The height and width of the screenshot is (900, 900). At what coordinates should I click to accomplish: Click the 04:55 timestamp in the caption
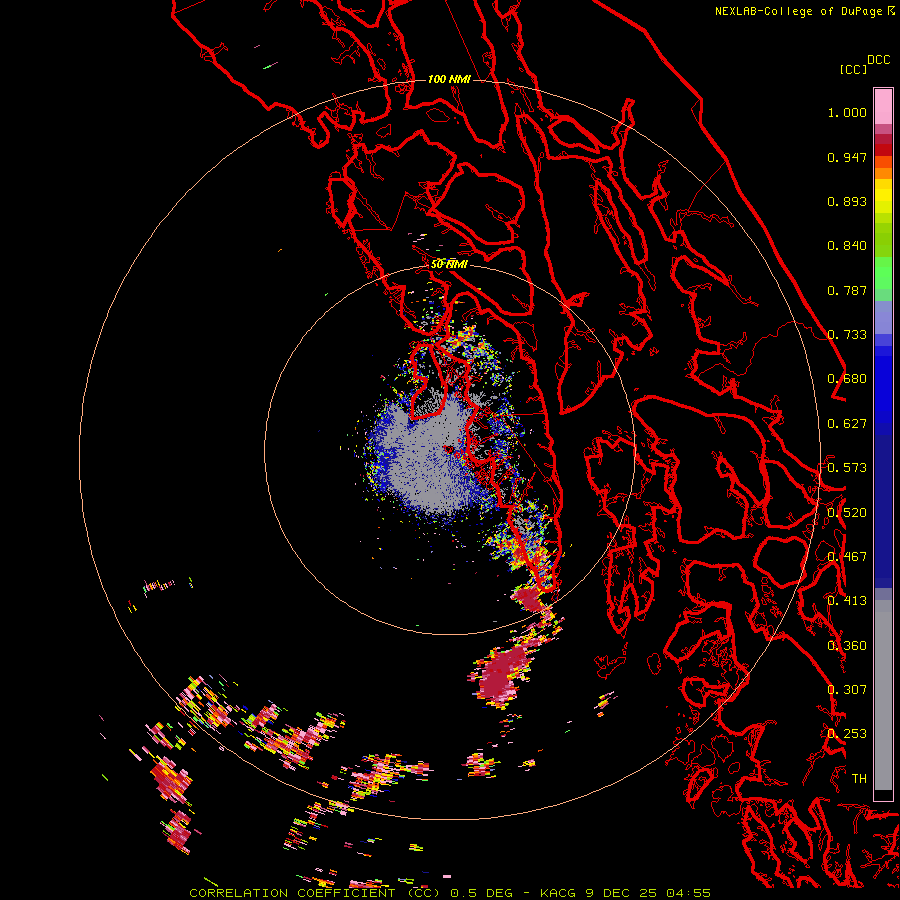(x=688, y=893)
